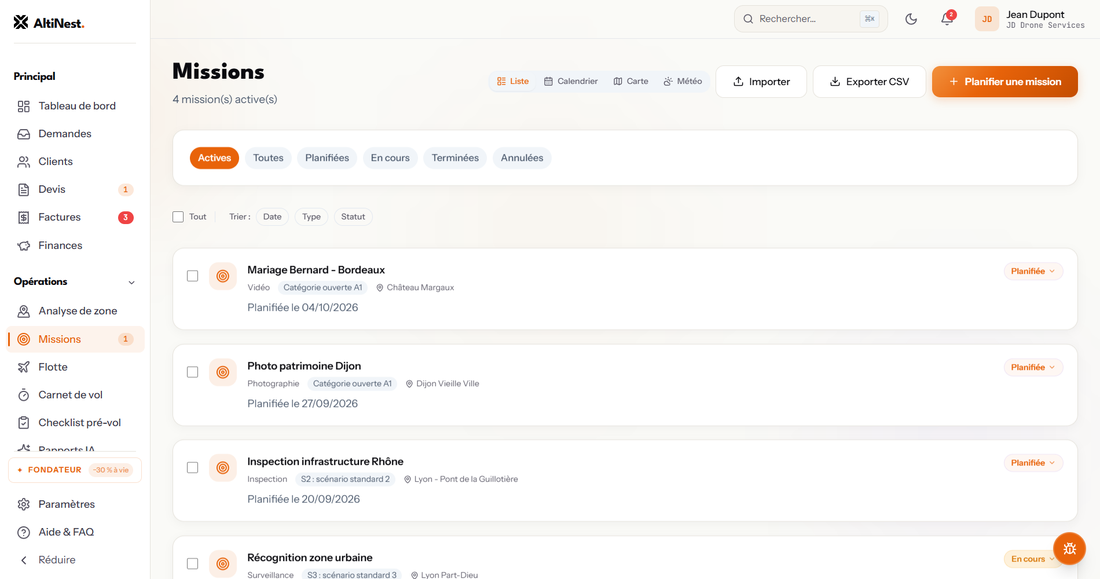Select the Actives filter
This screenshot has height=579, width=1100.
[214, 158]
